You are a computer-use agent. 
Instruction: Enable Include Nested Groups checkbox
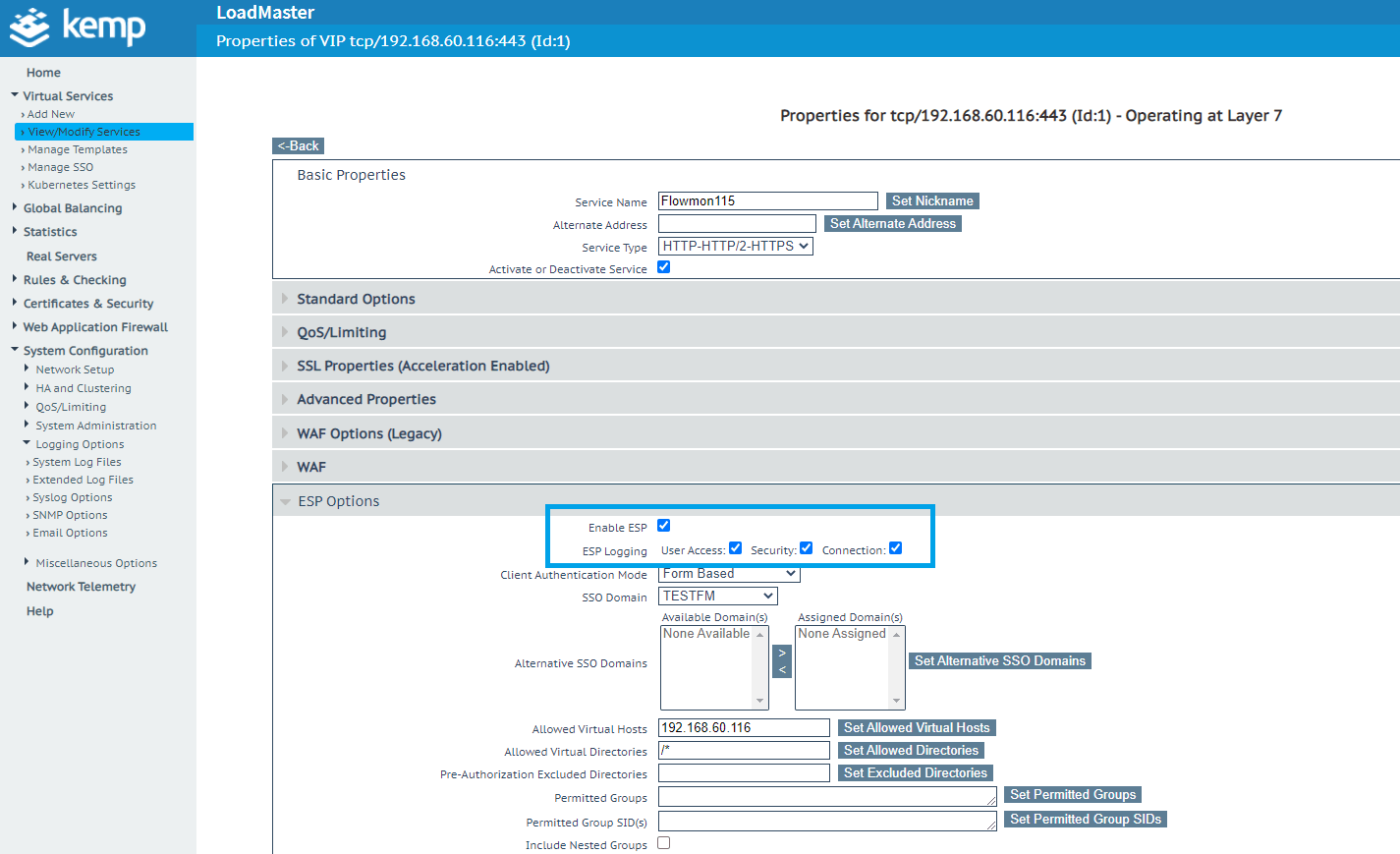[664, 843]
